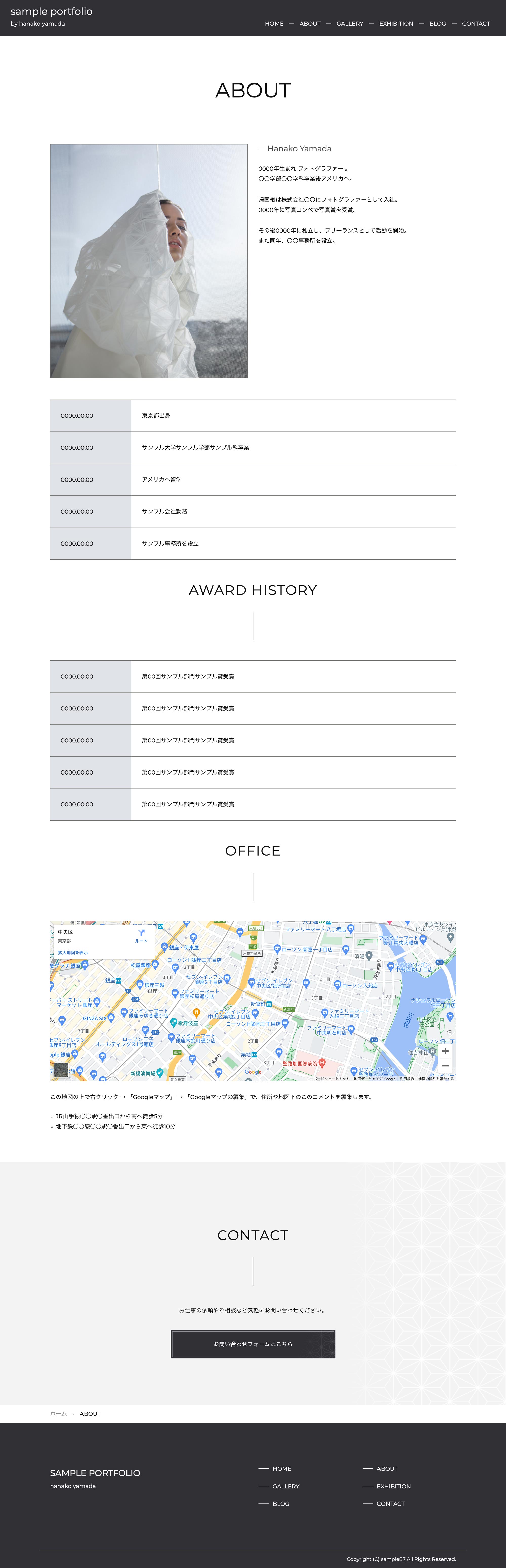Click the 新橋演舞場 marker on map
Image resolution: width=506 pixels, height=1568 pixels.
pos(160,1073)
